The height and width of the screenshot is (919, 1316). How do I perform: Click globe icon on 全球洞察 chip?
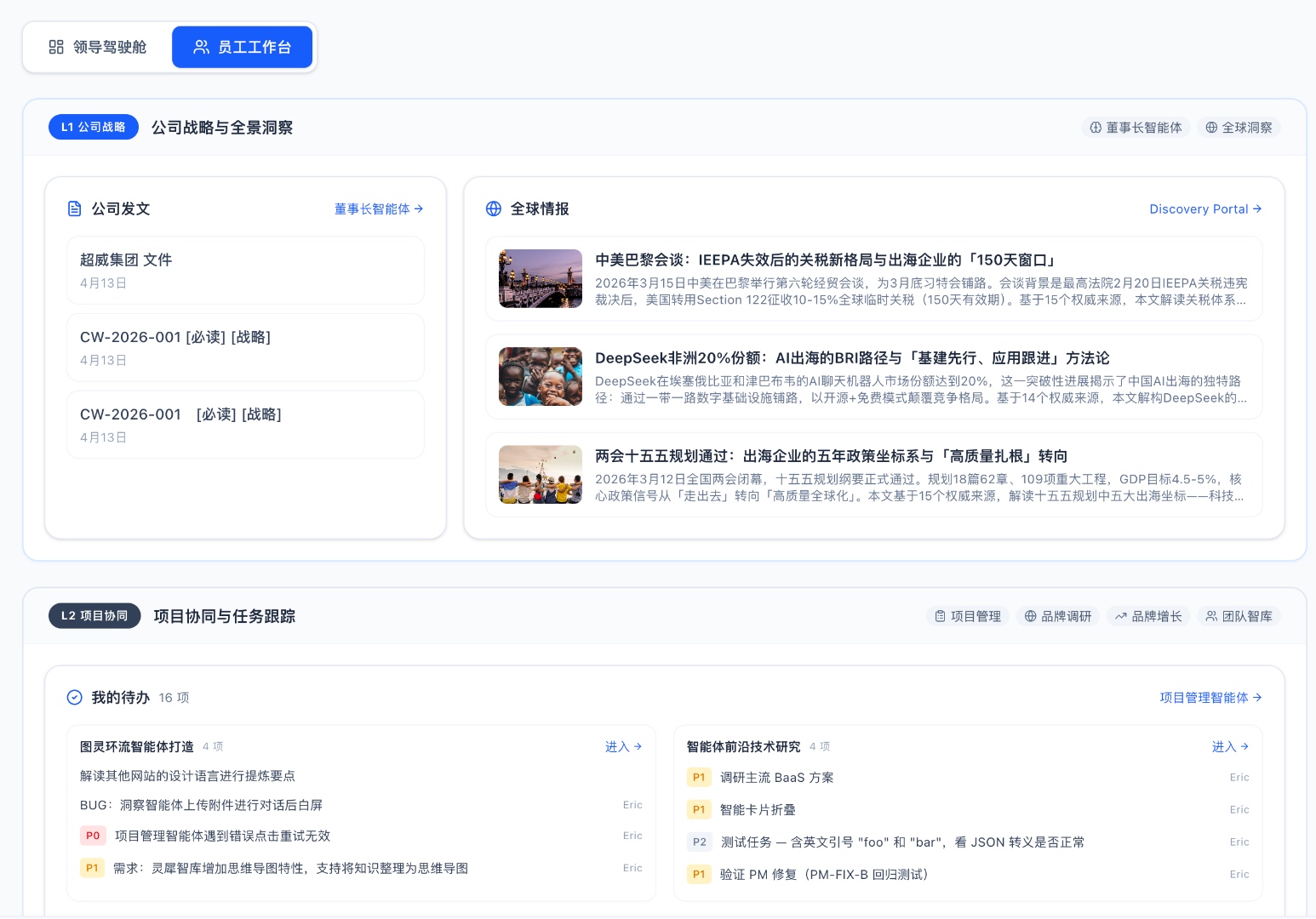point(1211,128)
